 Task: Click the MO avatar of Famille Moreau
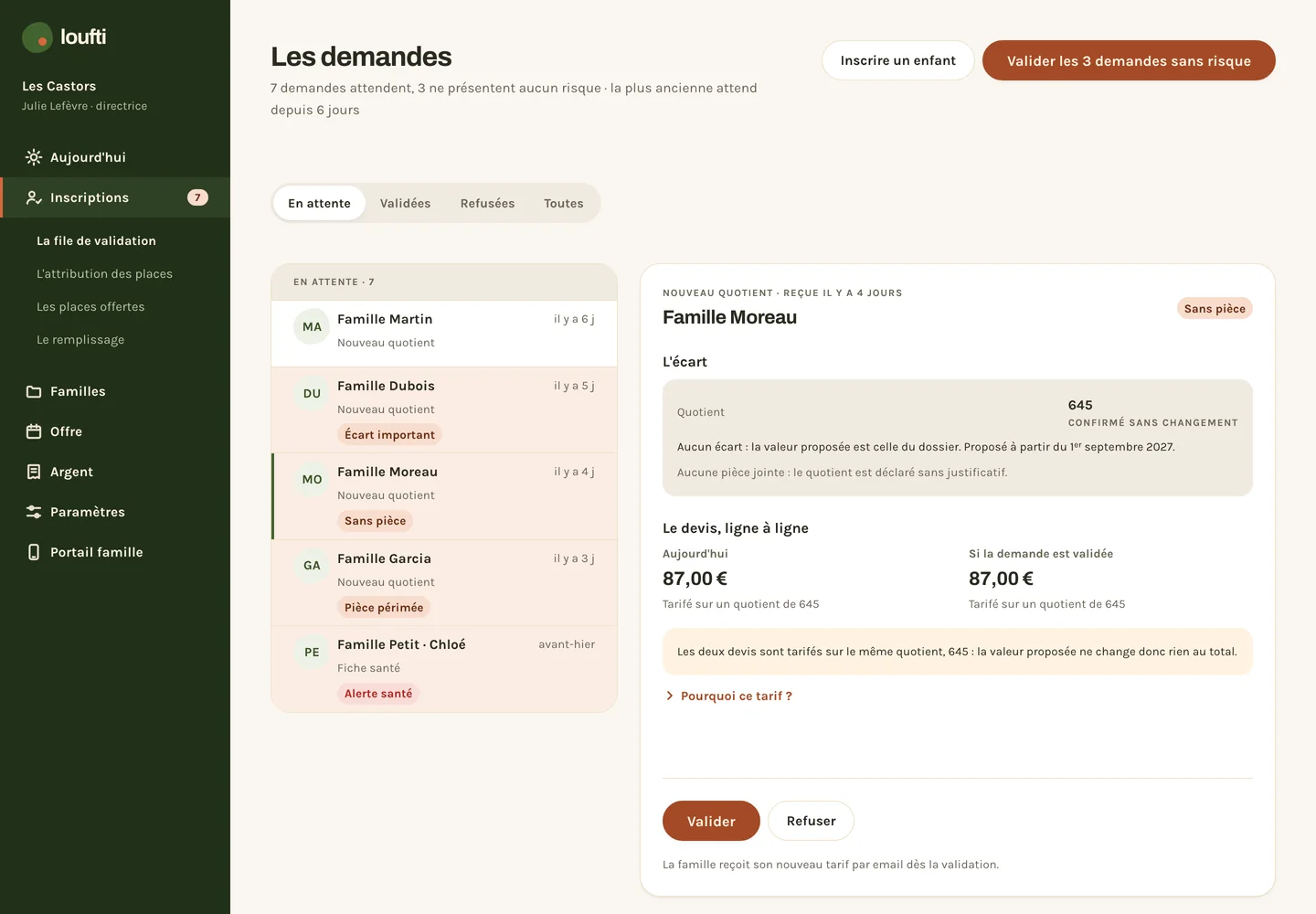pyautogui.click(x=312, y=479)
